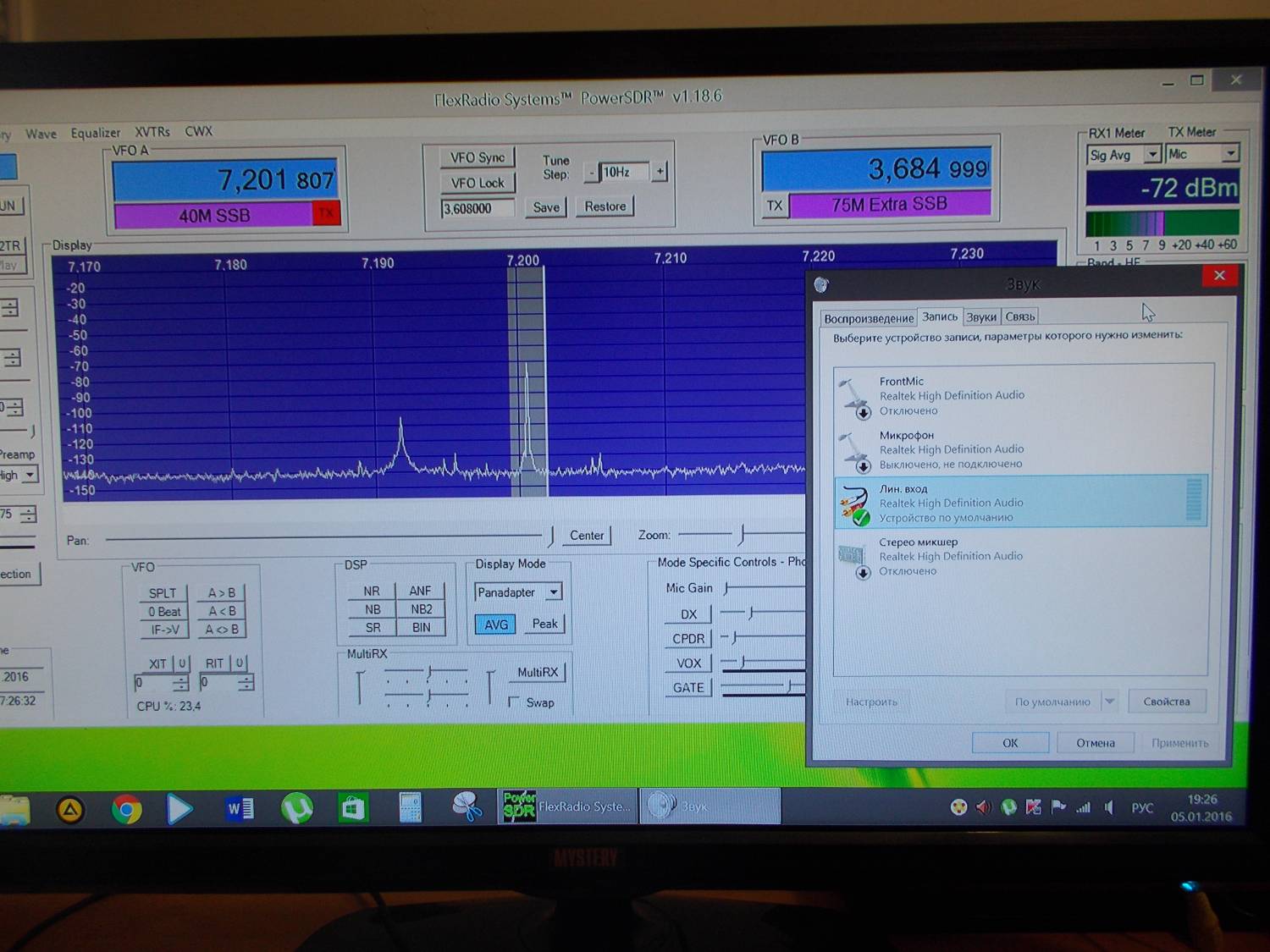Click the red speaker tray icon
The height and width of the screenshot is (952, 1270).
point(983,807)
